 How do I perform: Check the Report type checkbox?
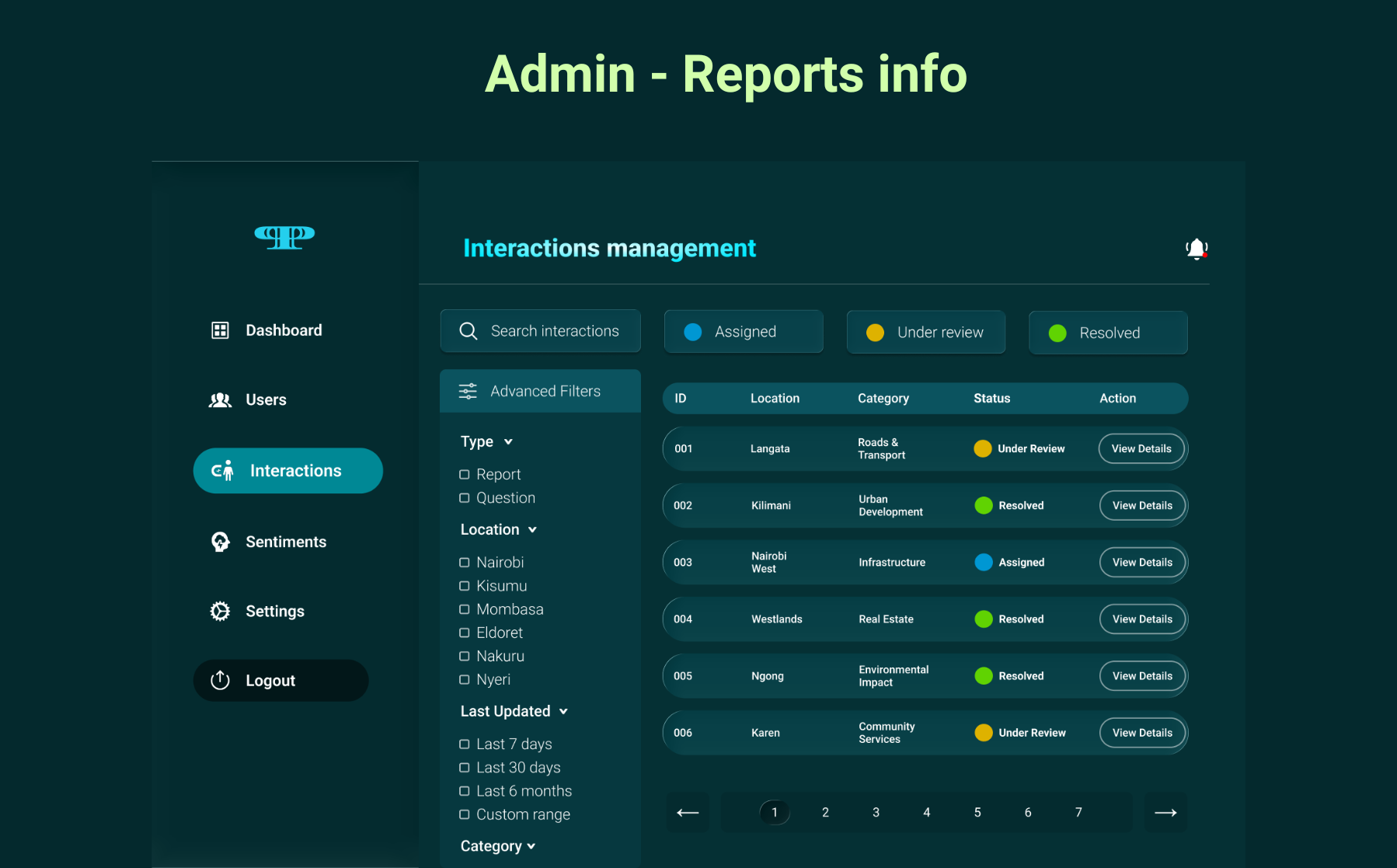(x=465, y=474)
